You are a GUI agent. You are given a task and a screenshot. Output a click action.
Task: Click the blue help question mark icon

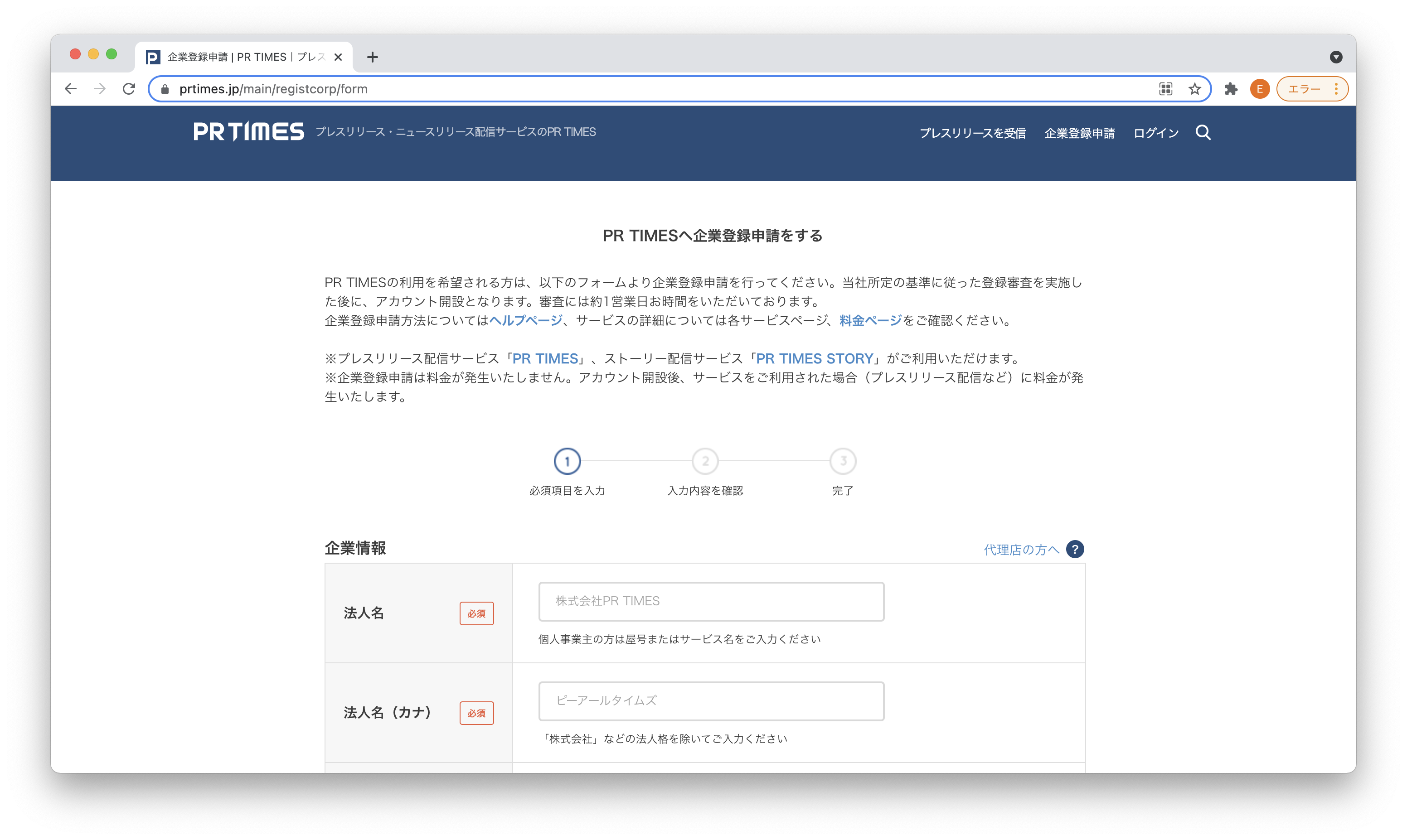click(x=1074, y=549)
